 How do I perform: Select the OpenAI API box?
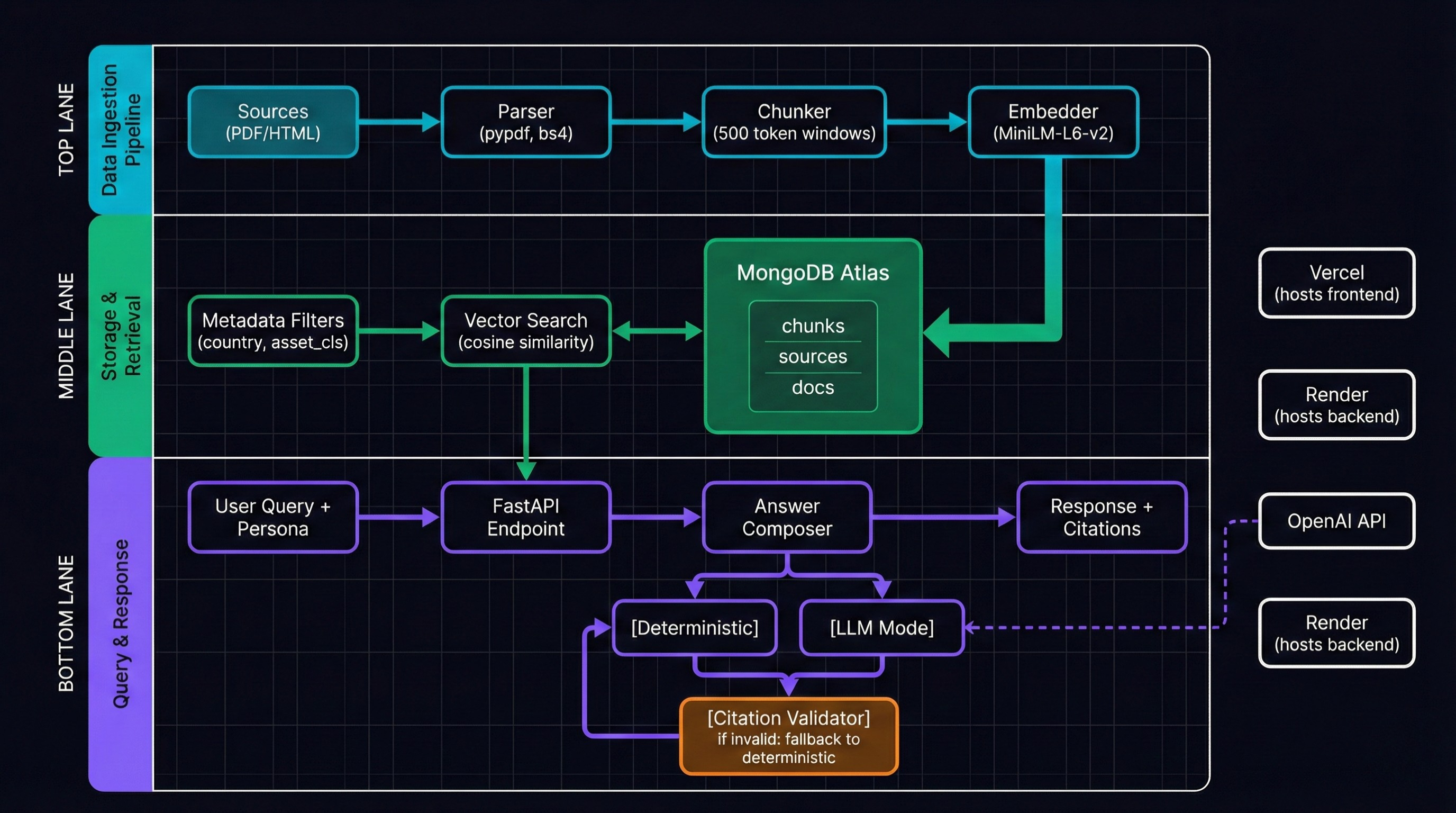point(1336,521)
